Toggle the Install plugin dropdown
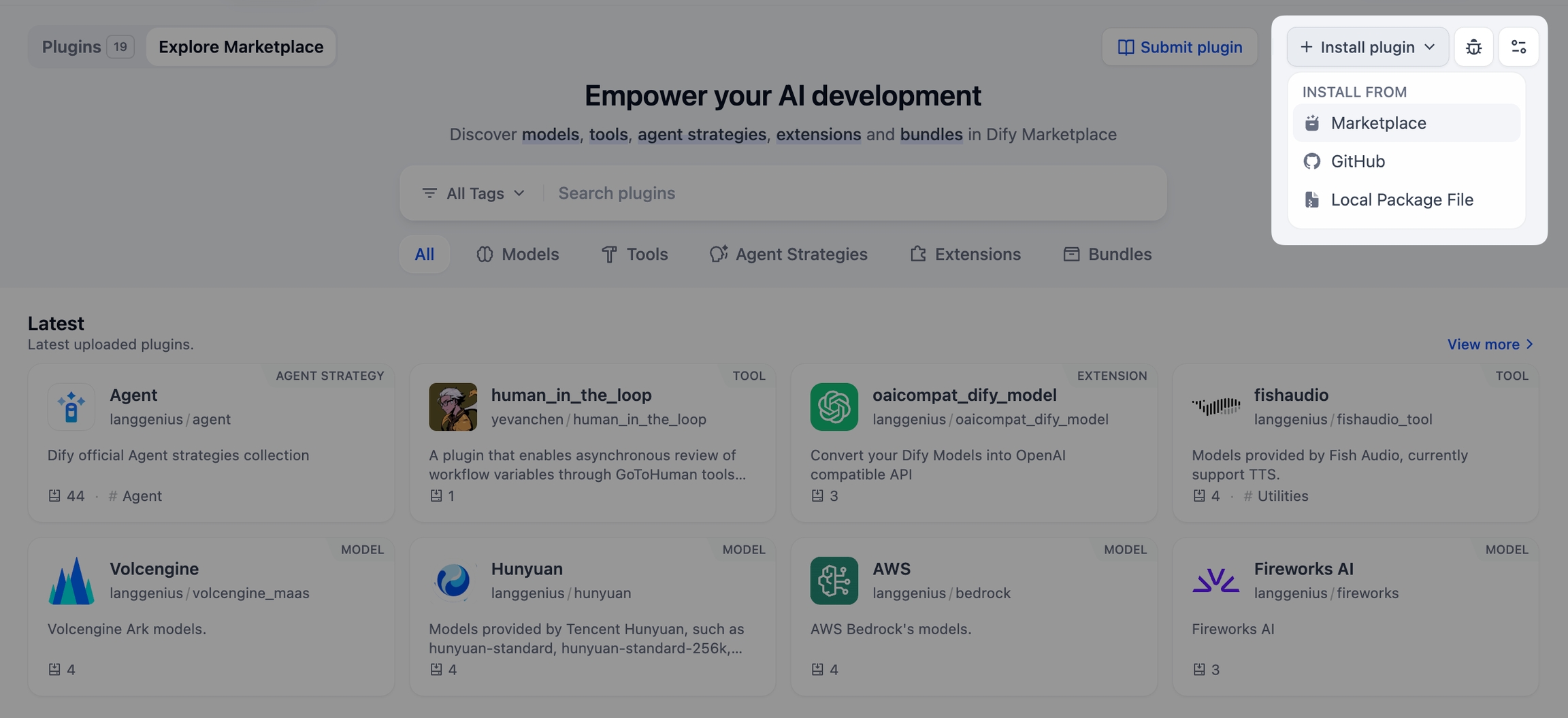The height and width of the screenshot is (718, 1568). pyautogui.click(x=1367, y=47)
